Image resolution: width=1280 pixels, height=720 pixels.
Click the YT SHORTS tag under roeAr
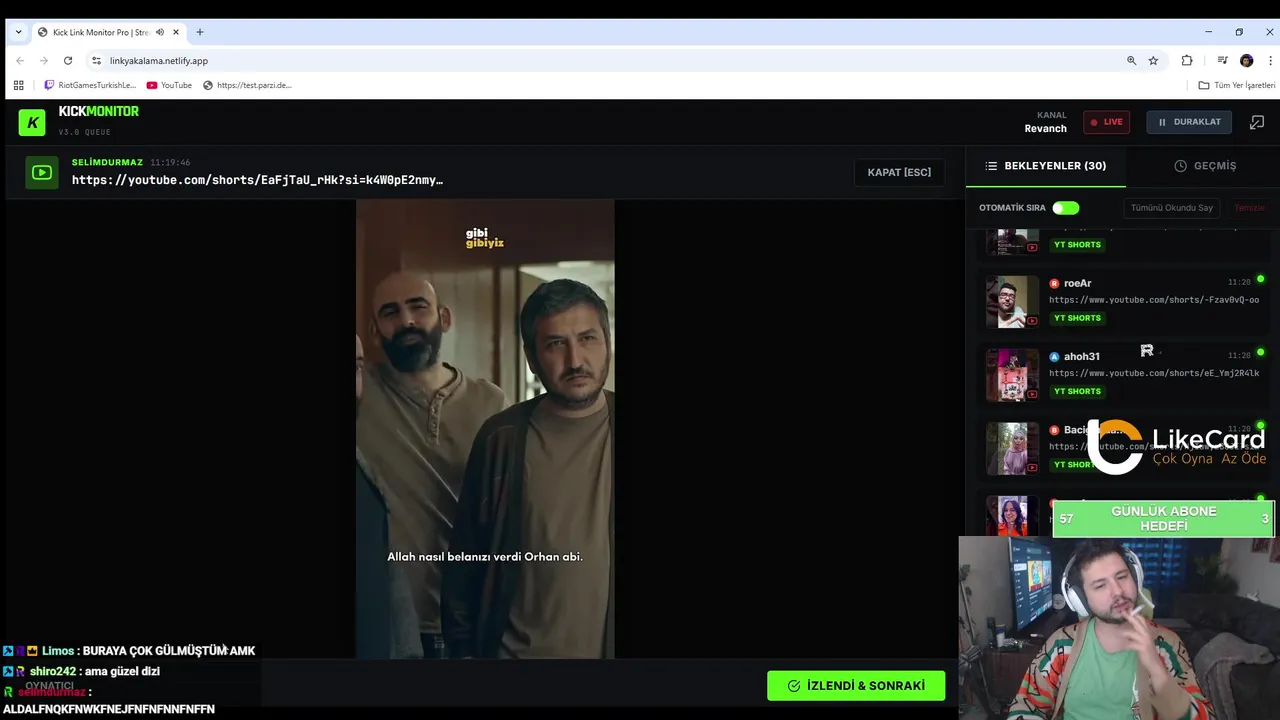tap(1077, 318)
